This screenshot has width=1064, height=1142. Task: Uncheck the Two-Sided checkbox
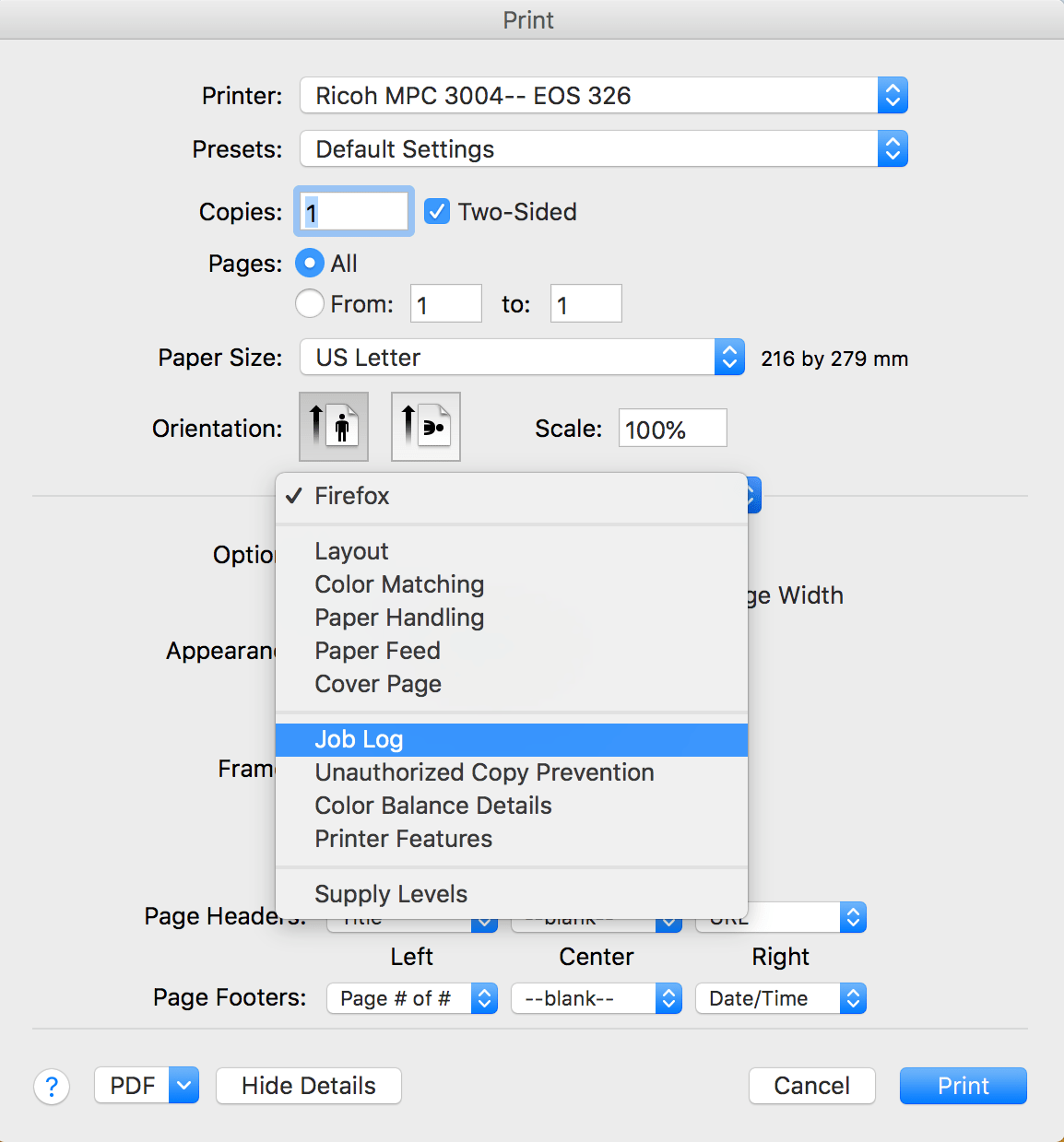pos(435,211)
